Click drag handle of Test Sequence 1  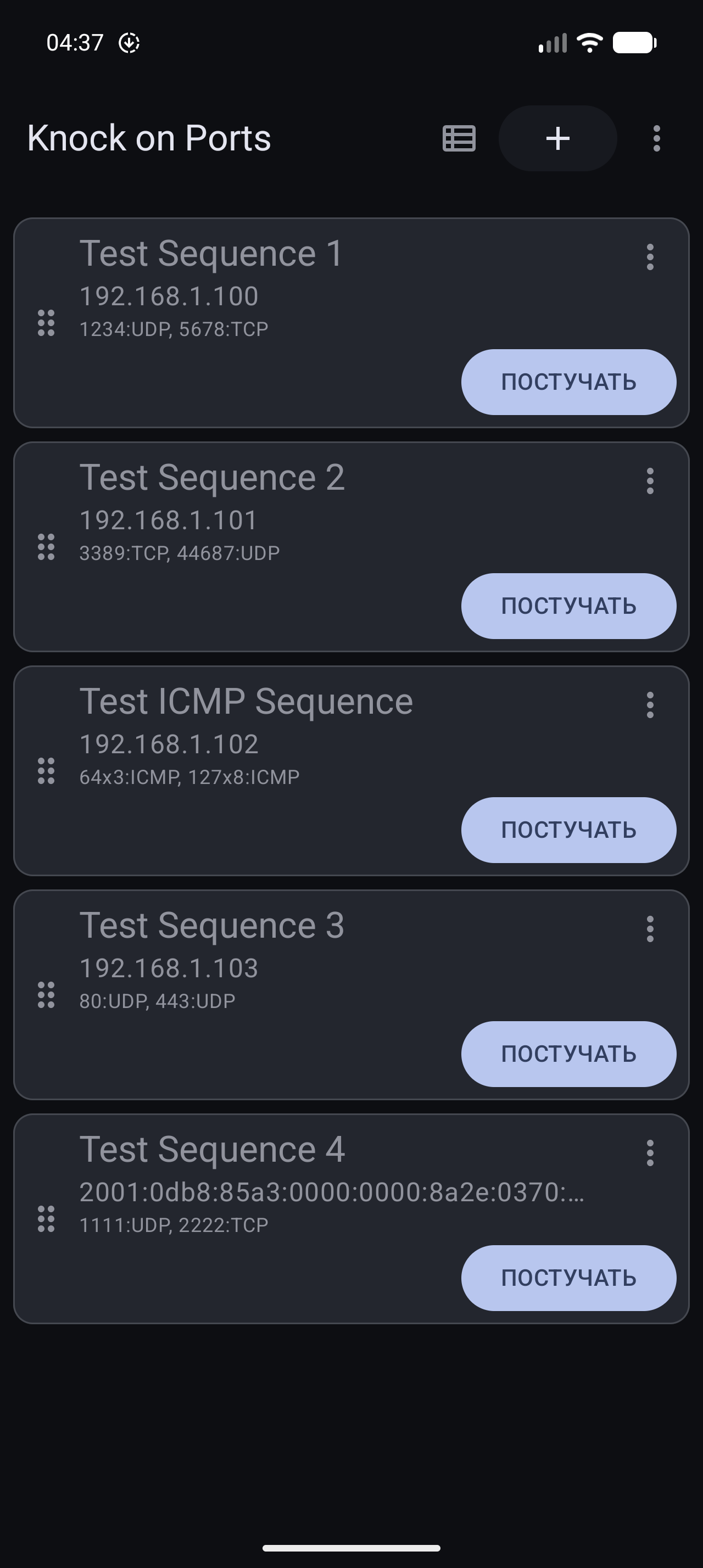click(x=46, y=323)
